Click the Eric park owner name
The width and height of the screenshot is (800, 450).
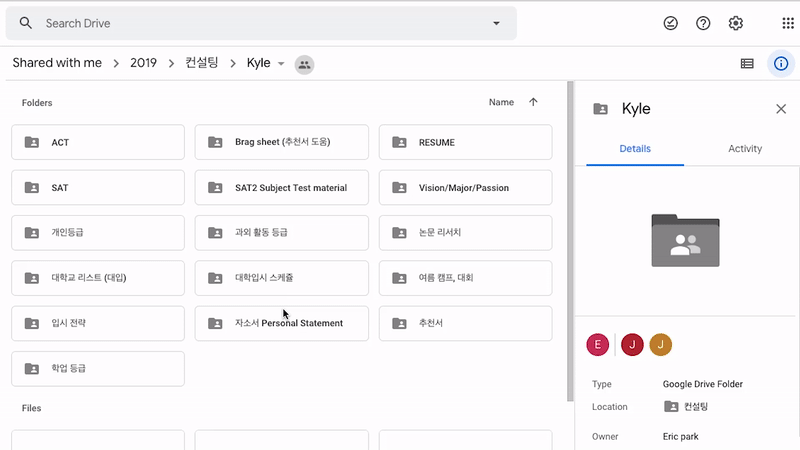[x=681, y=437]
